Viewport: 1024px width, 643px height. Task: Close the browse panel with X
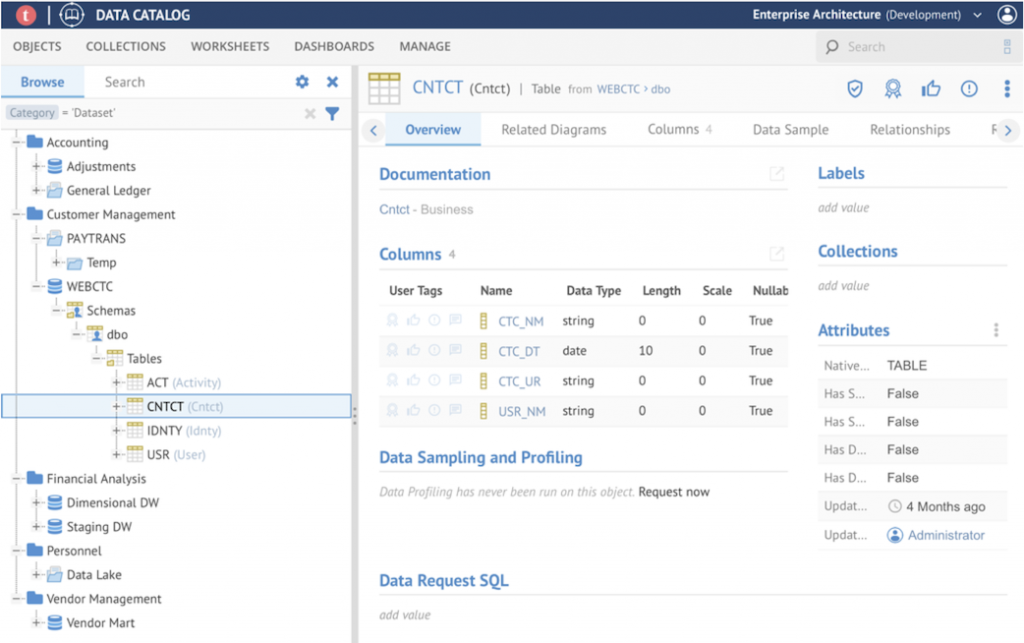click(x=332, y=82)
